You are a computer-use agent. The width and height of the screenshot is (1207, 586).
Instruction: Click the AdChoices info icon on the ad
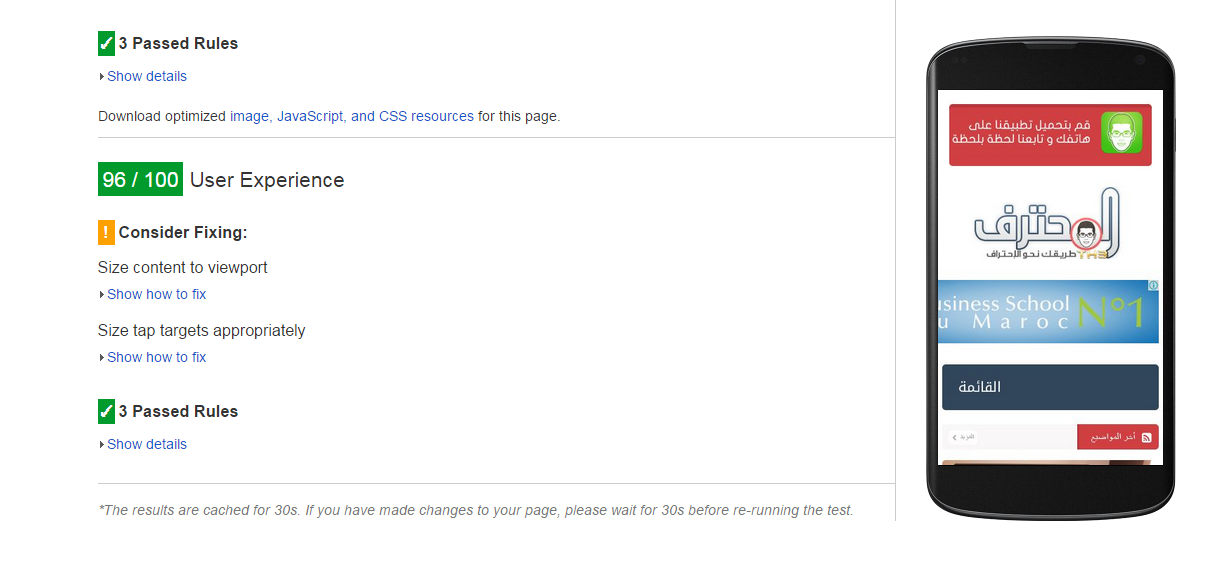point(1153,286)
